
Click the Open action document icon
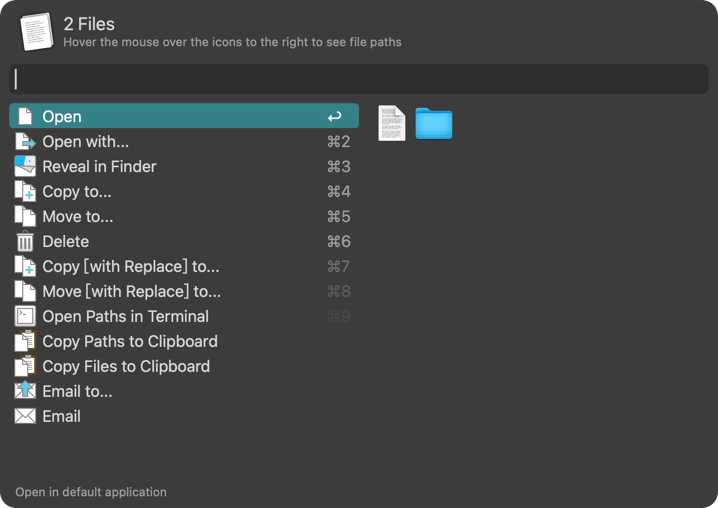point(25,117)
